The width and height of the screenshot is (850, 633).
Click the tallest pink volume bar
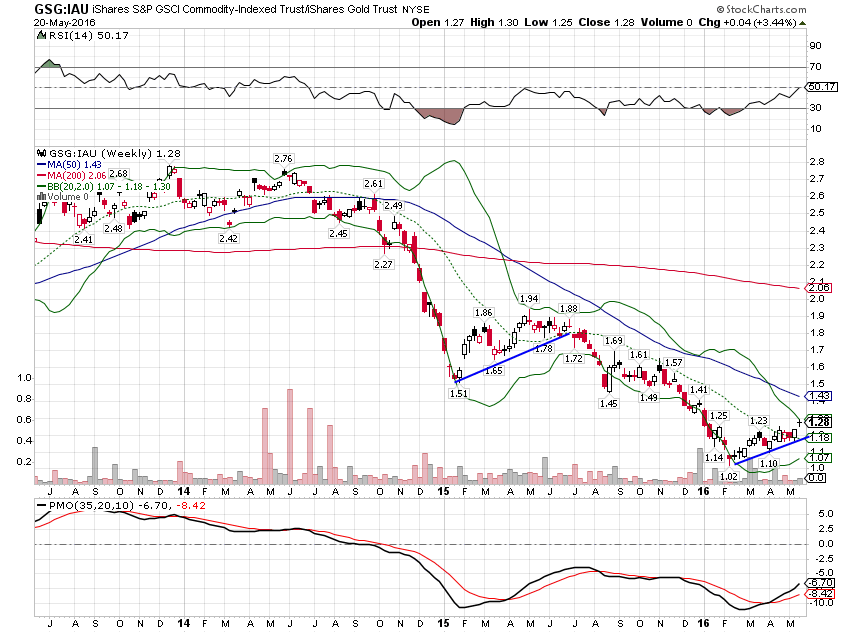tap(290, 436)
